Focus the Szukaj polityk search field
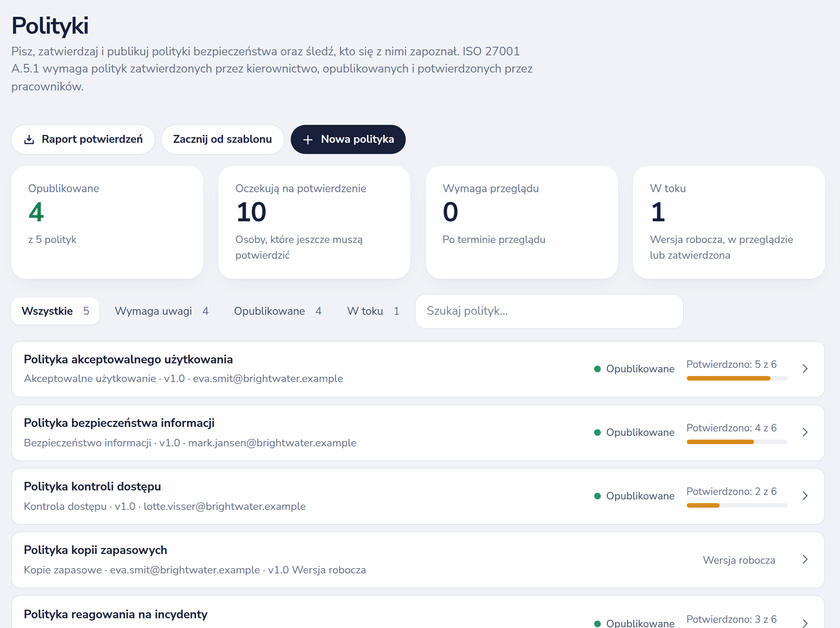Viewport: 840px width, 628px height. pyautogui.click(x=549, y=311)
